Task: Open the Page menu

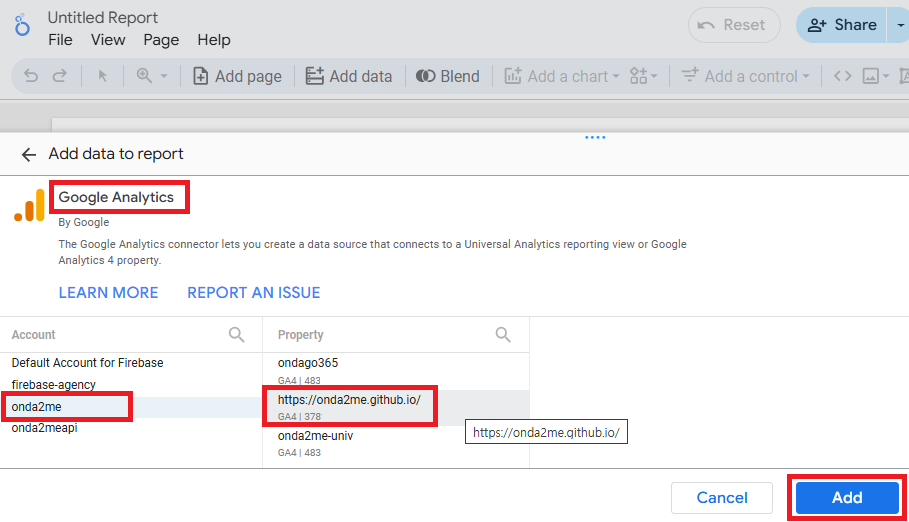Action: tap(161, 40)
